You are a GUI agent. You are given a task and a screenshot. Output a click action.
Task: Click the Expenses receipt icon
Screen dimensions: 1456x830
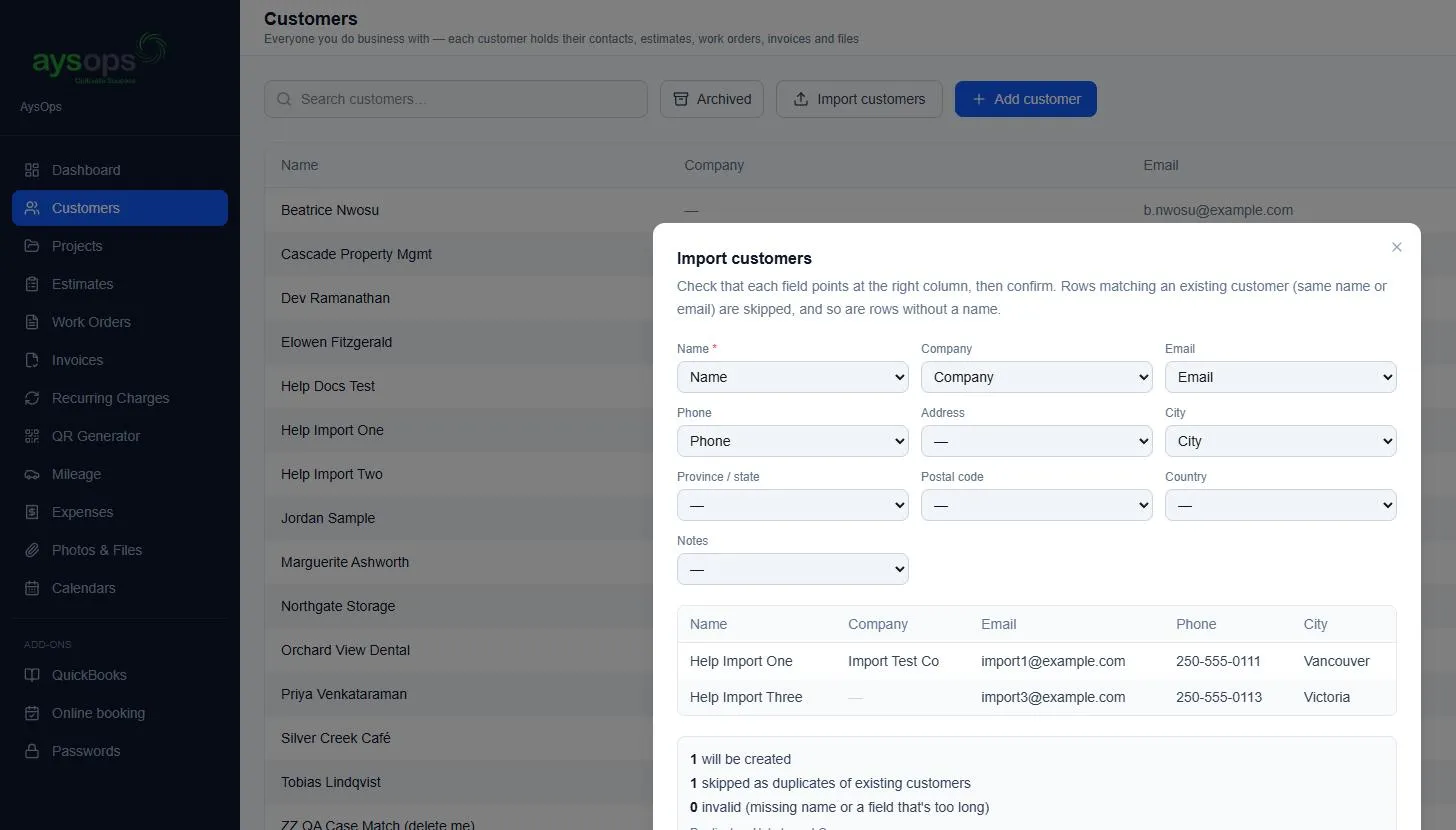[32, 512]
